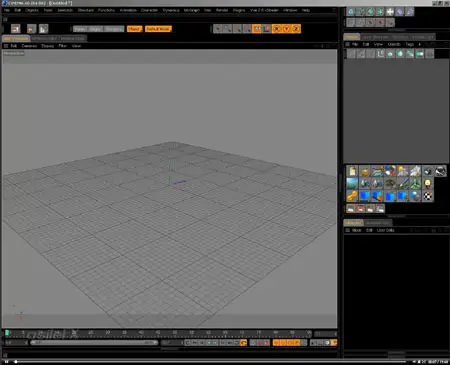Click the timeline preview range slider bar
This screenshot has width=450, height=365.
coord(94,343)
